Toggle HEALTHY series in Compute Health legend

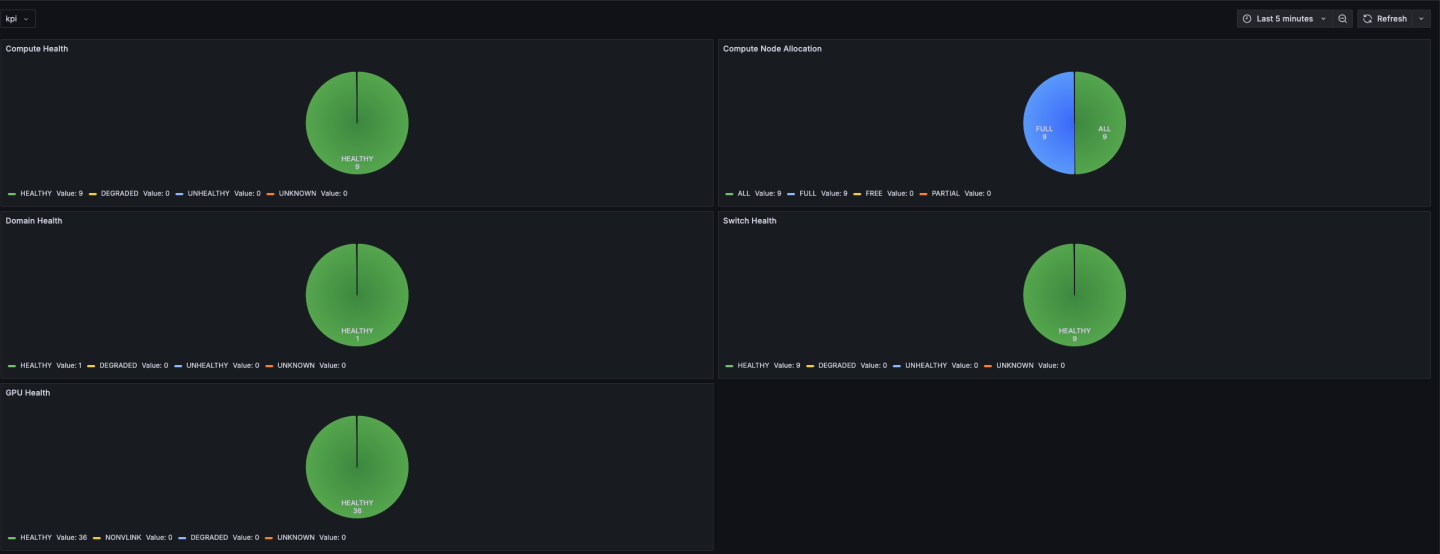point(36,193)
